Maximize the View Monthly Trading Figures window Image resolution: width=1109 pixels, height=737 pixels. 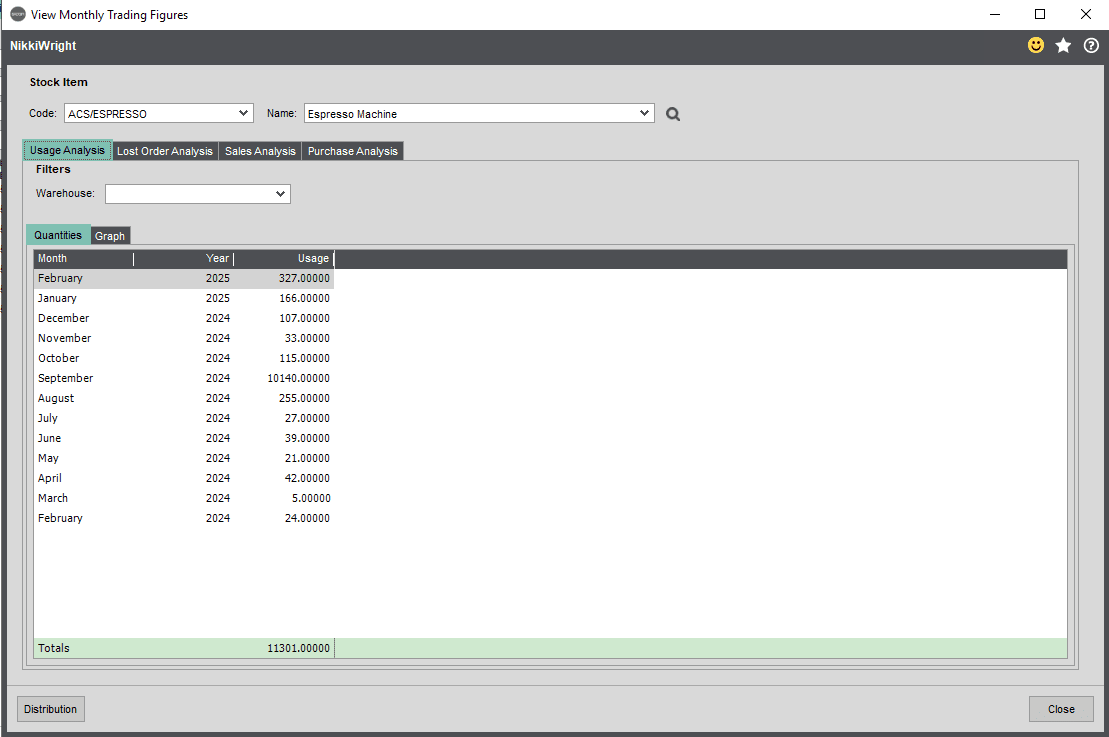pos(1040,14)
